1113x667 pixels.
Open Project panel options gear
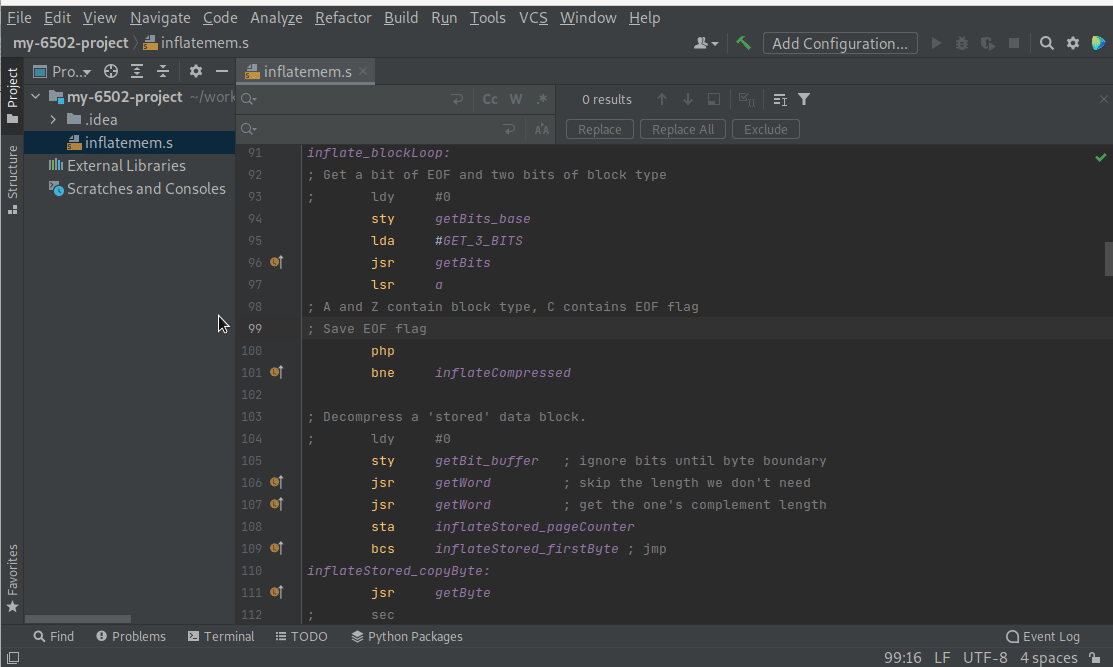196,71
